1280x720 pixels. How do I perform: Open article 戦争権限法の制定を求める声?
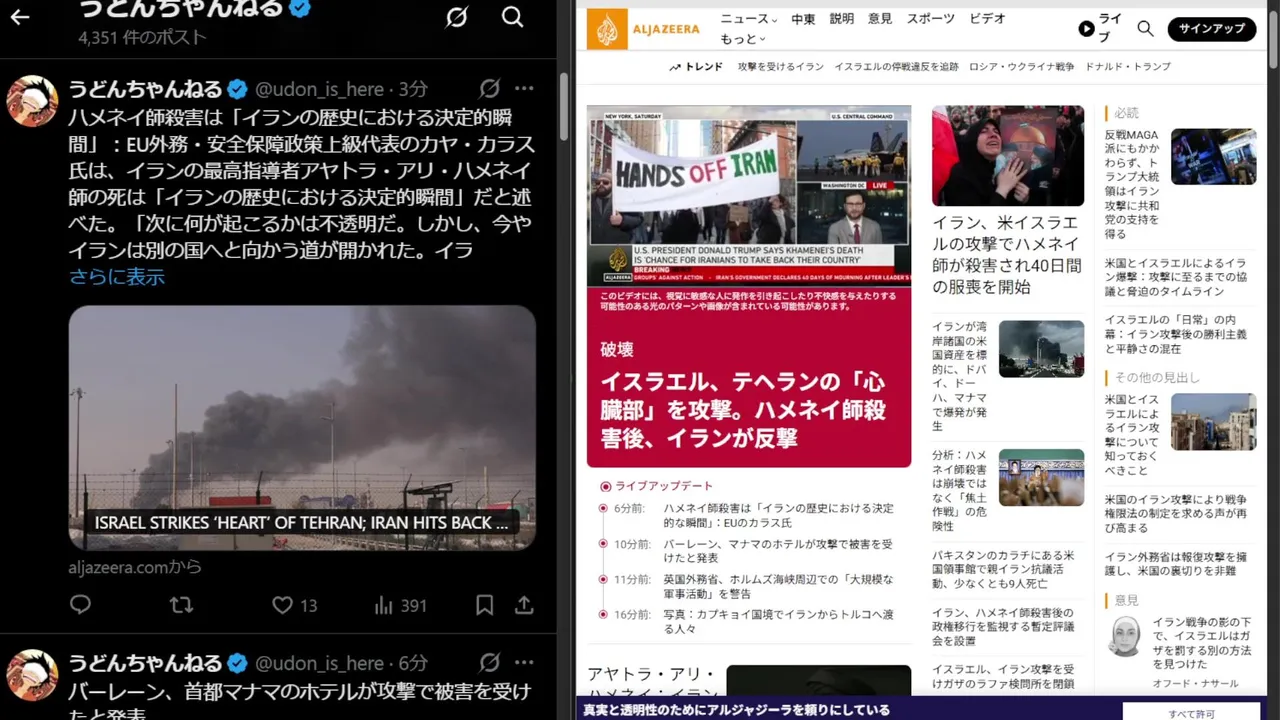pyautogui.click(x=1176, y=513)
